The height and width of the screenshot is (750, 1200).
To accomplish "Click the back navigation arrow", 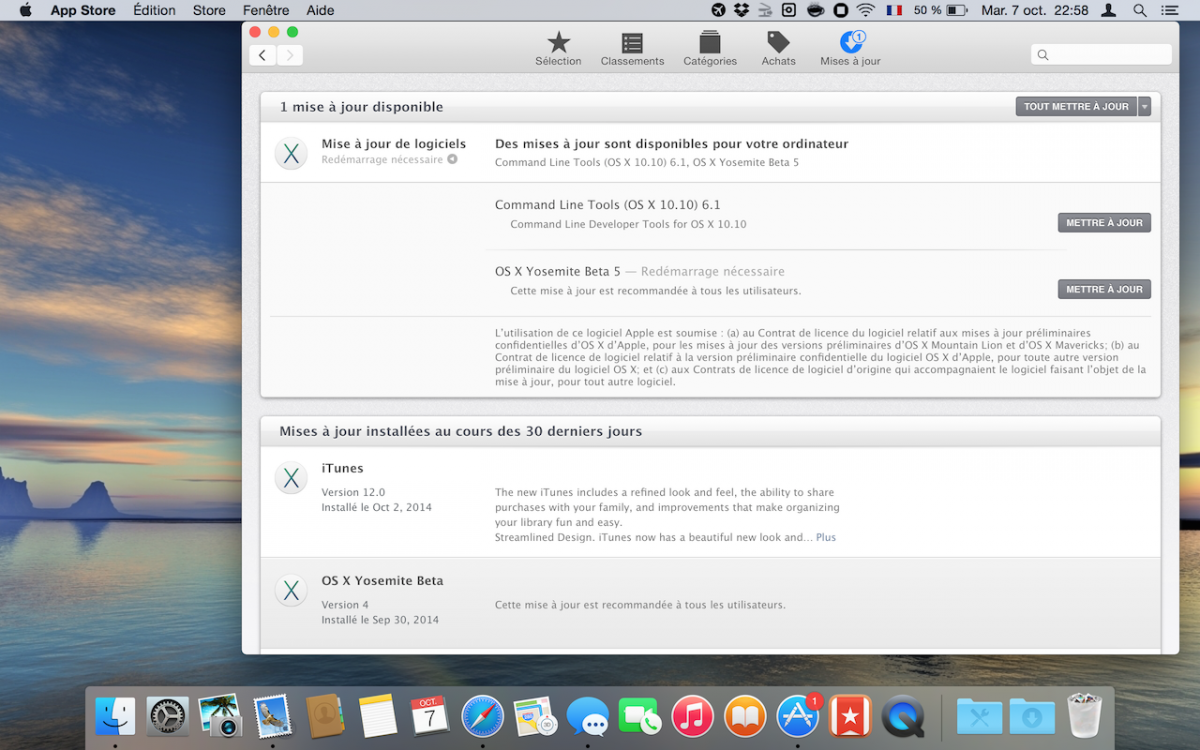I will pos(263,55).
